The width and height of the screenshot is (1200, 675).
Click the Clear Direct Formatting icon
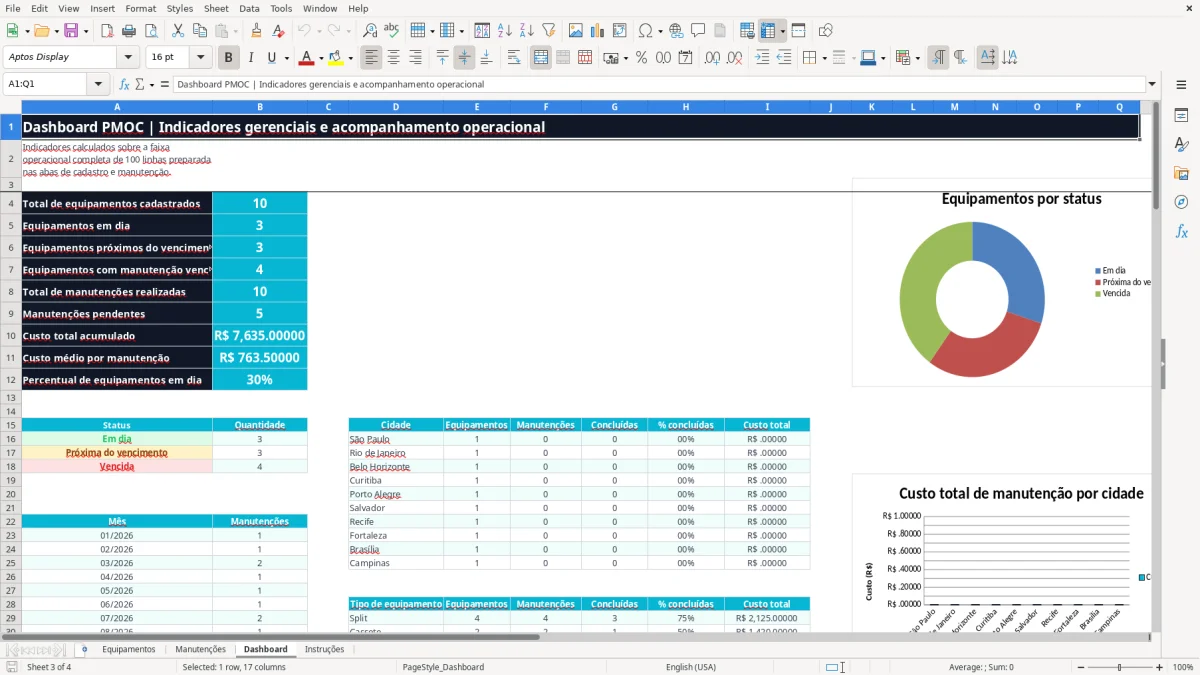pyautogui.click(x=279, y=31)
